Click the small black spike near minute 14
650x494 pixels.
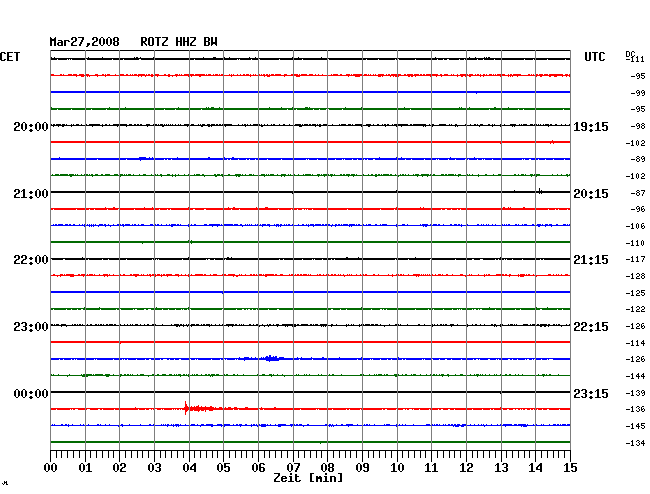pyautogui.click(x=540, y=191)
